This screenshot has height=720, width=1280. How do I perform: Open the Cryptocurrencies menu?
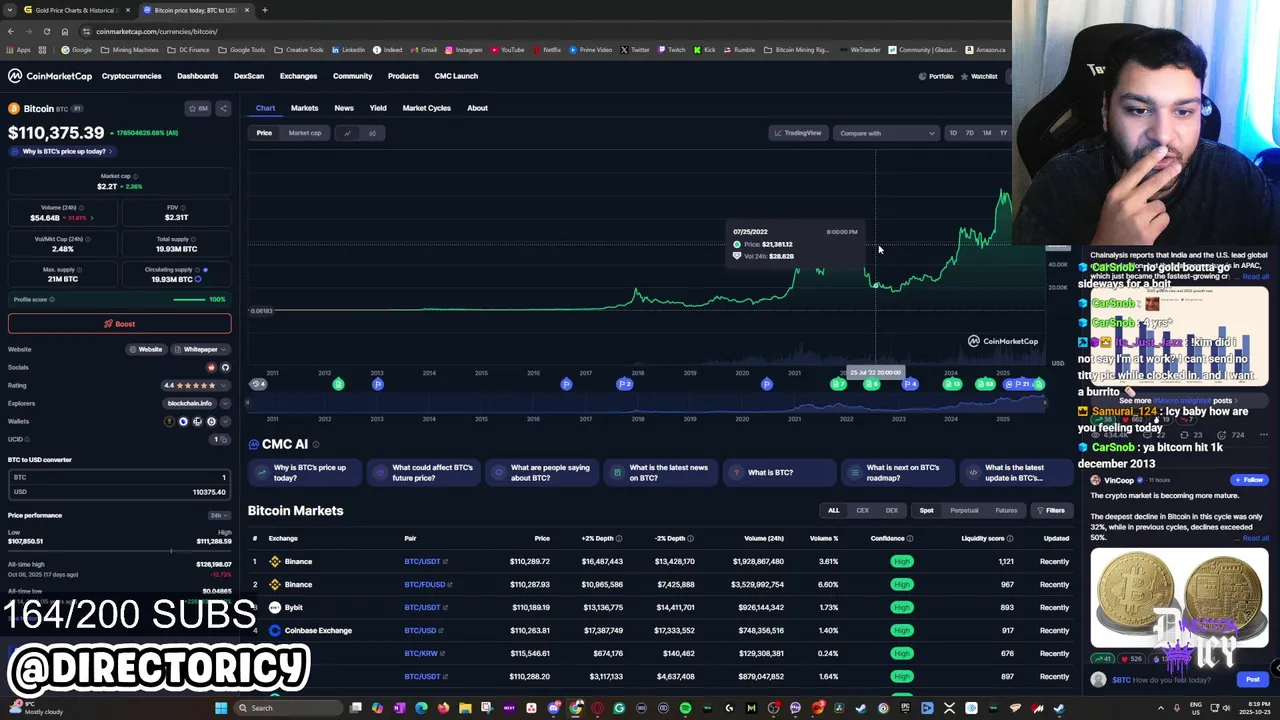(131, 76)
